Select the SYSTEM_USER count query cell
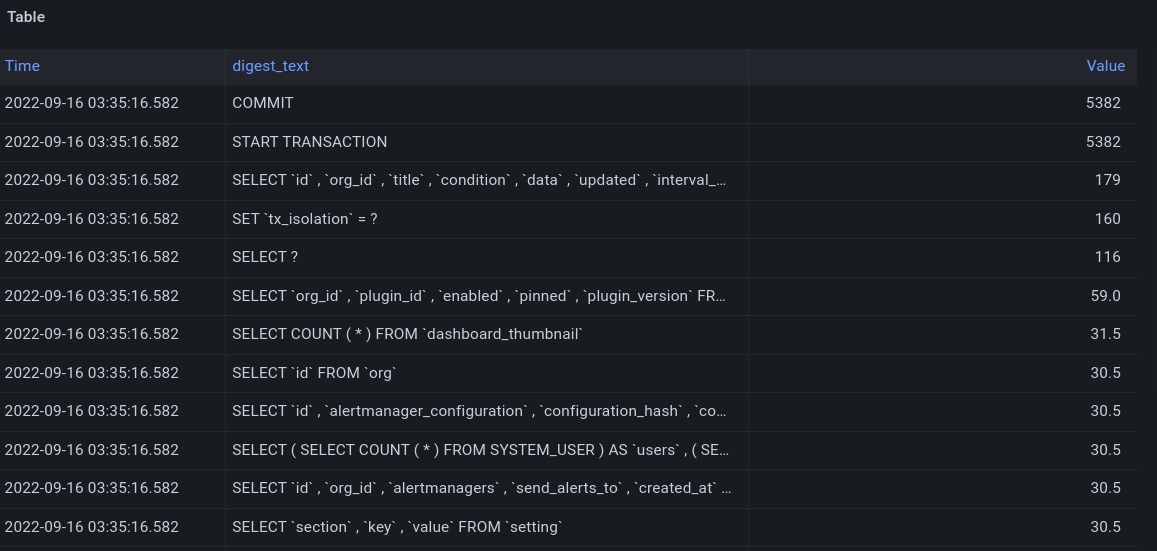Screen dimensions: 1157x551 tap(486, 450)
